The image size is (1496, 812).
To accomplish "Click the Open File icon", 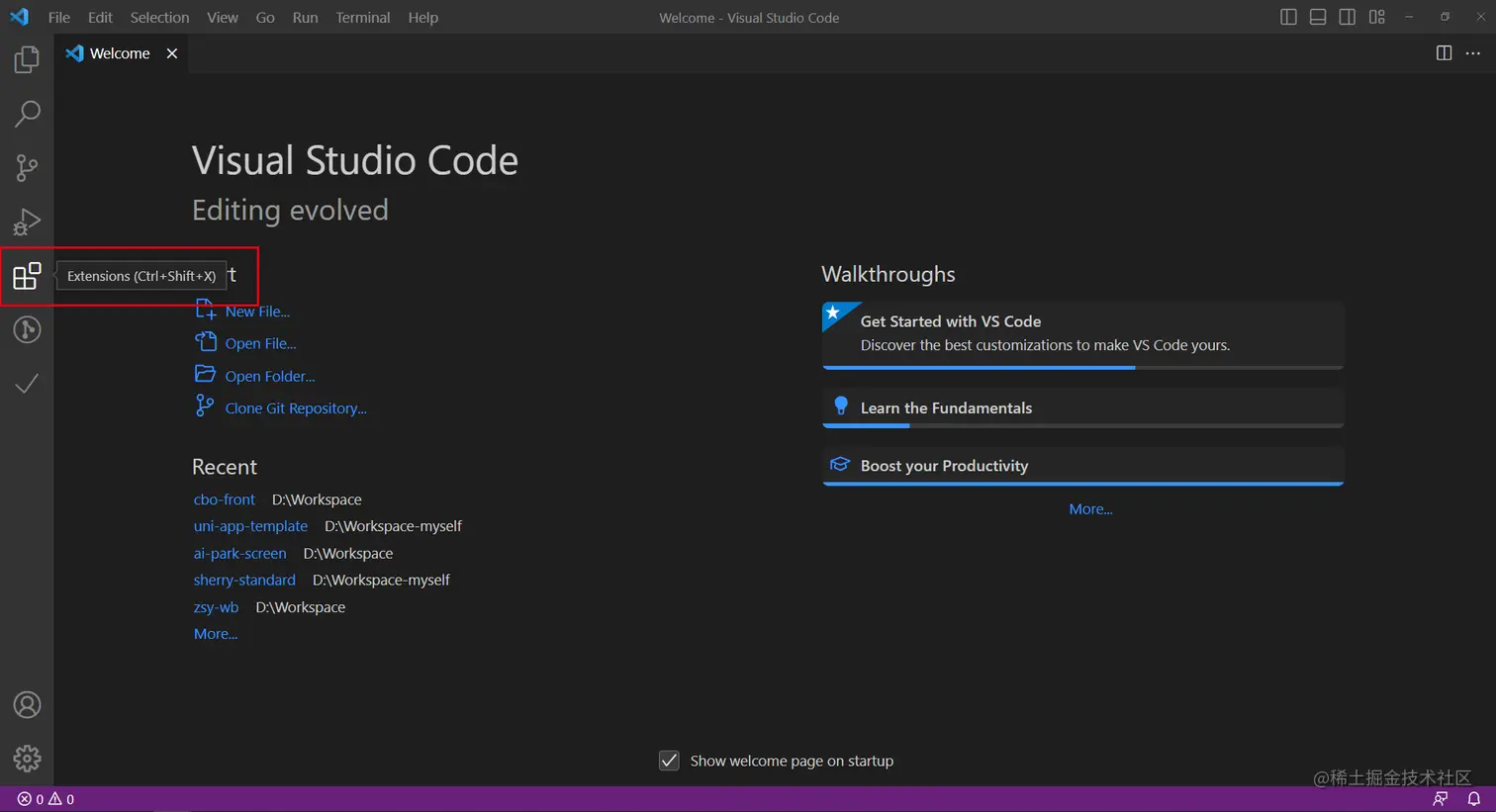I will 205,341.
